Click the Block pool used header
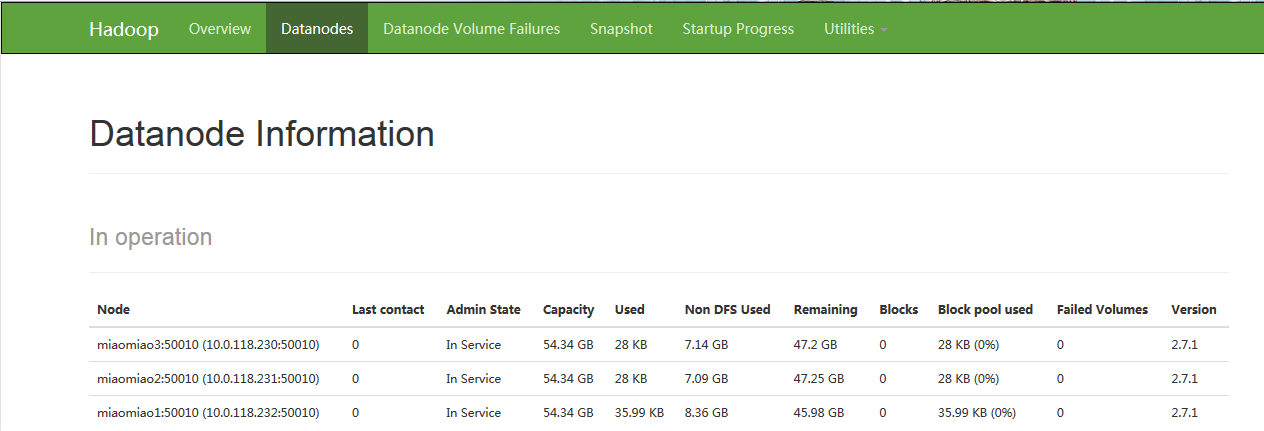The image size is (1264, 431). 985,310
